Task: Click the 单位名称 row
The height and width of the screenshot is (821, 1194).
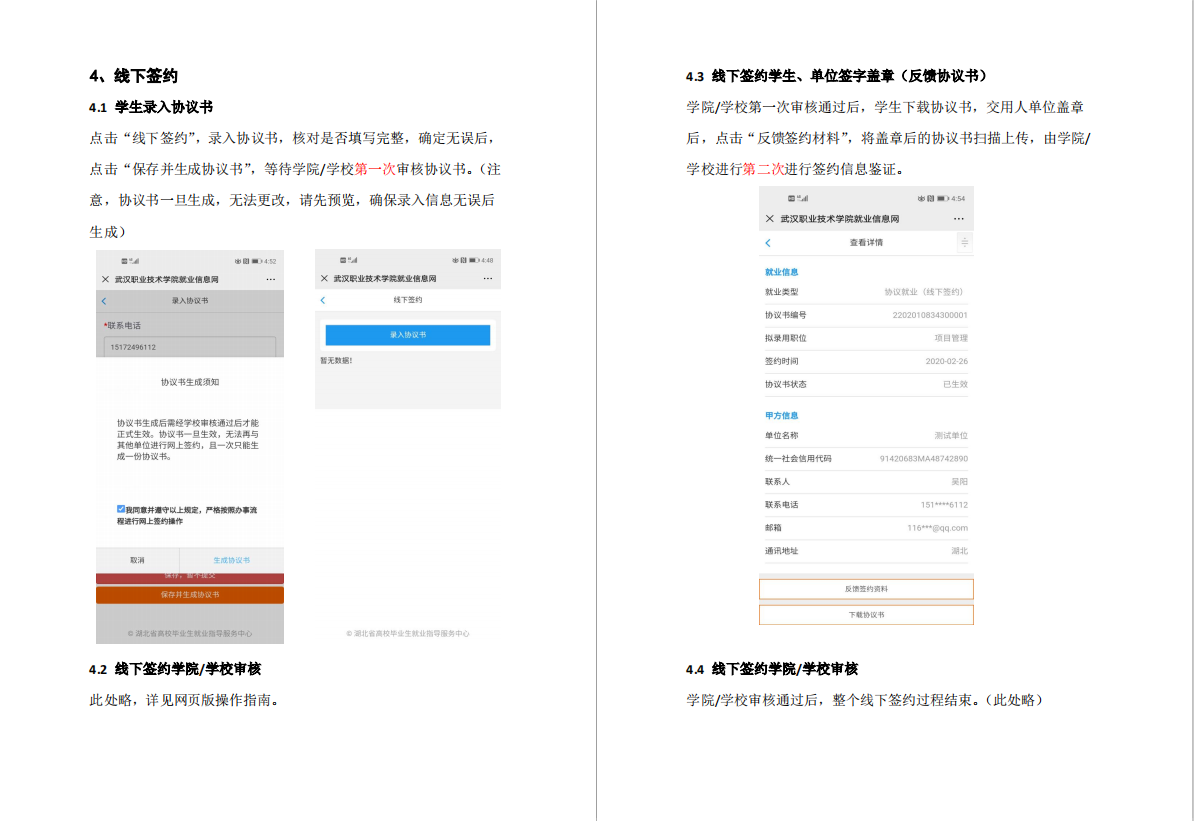Action: tap(866, 436)
